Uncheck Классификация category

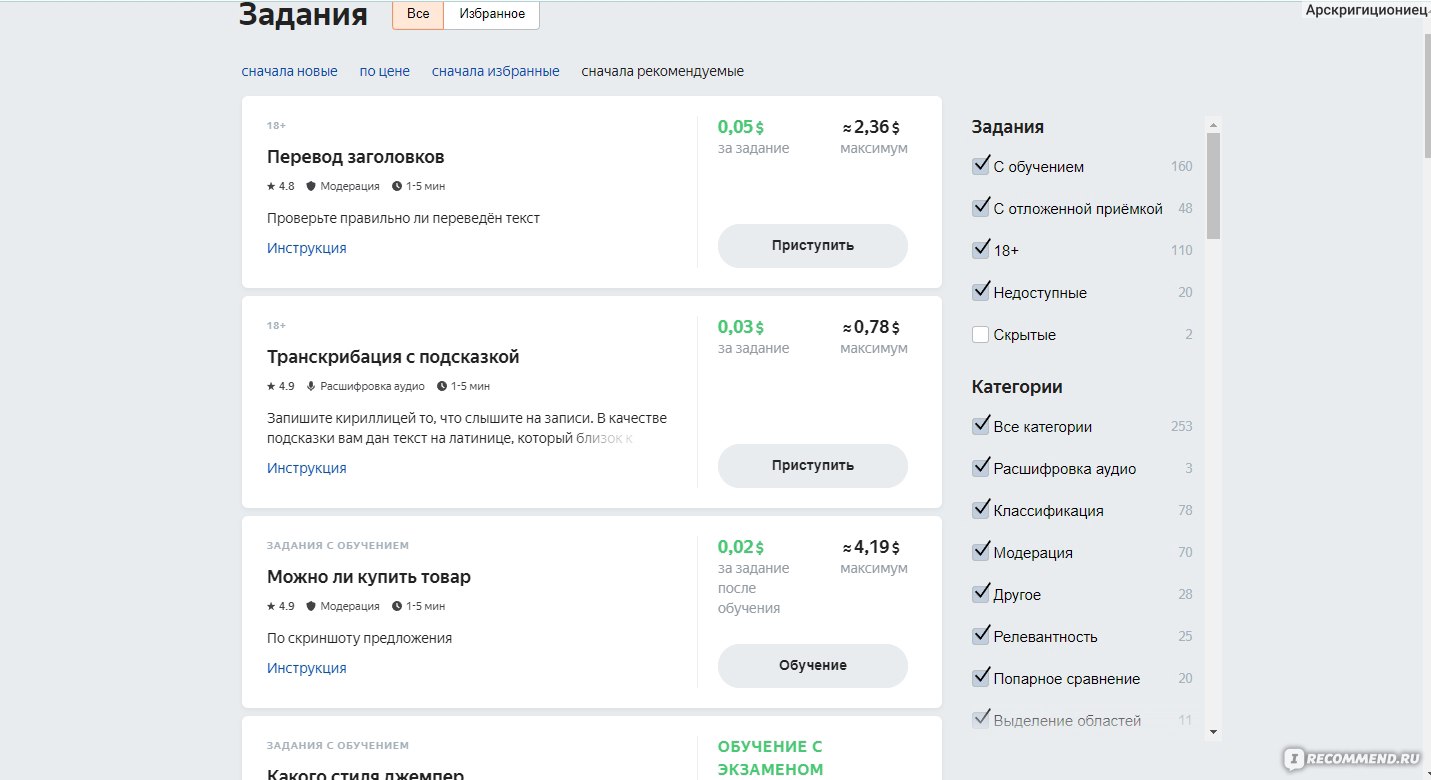(981, 510)
